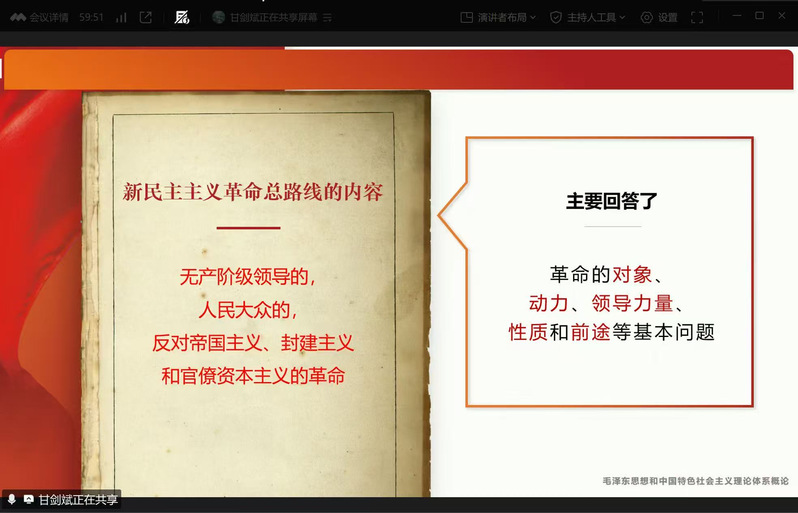Open 设置 settings
Image resolution: width=798 pixels, height=513 pixels.
pos(667,17)
